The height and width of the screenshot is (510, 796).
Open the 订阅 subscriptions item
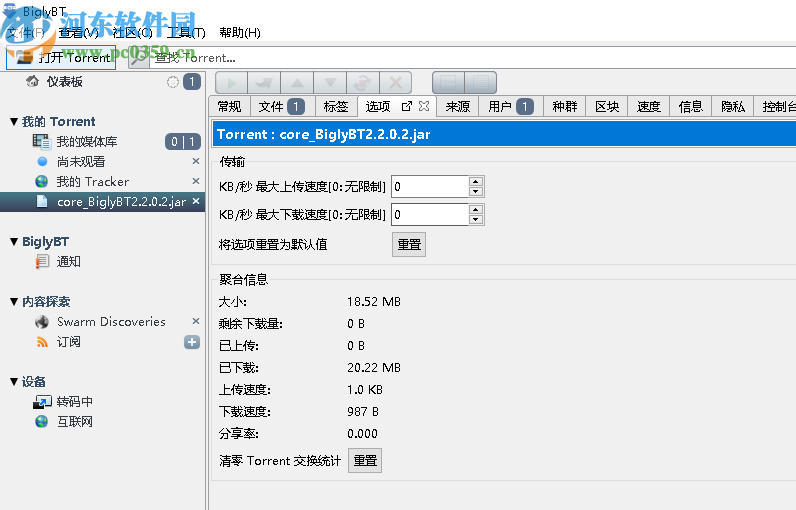(69, 342)
